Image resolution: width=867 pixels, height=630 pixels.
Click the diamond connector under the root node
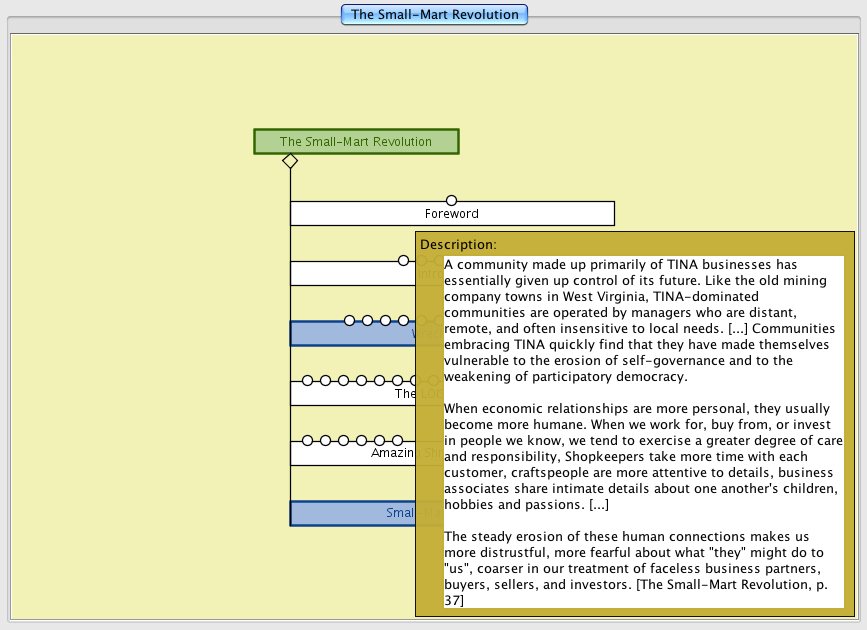tap(290, 161)
